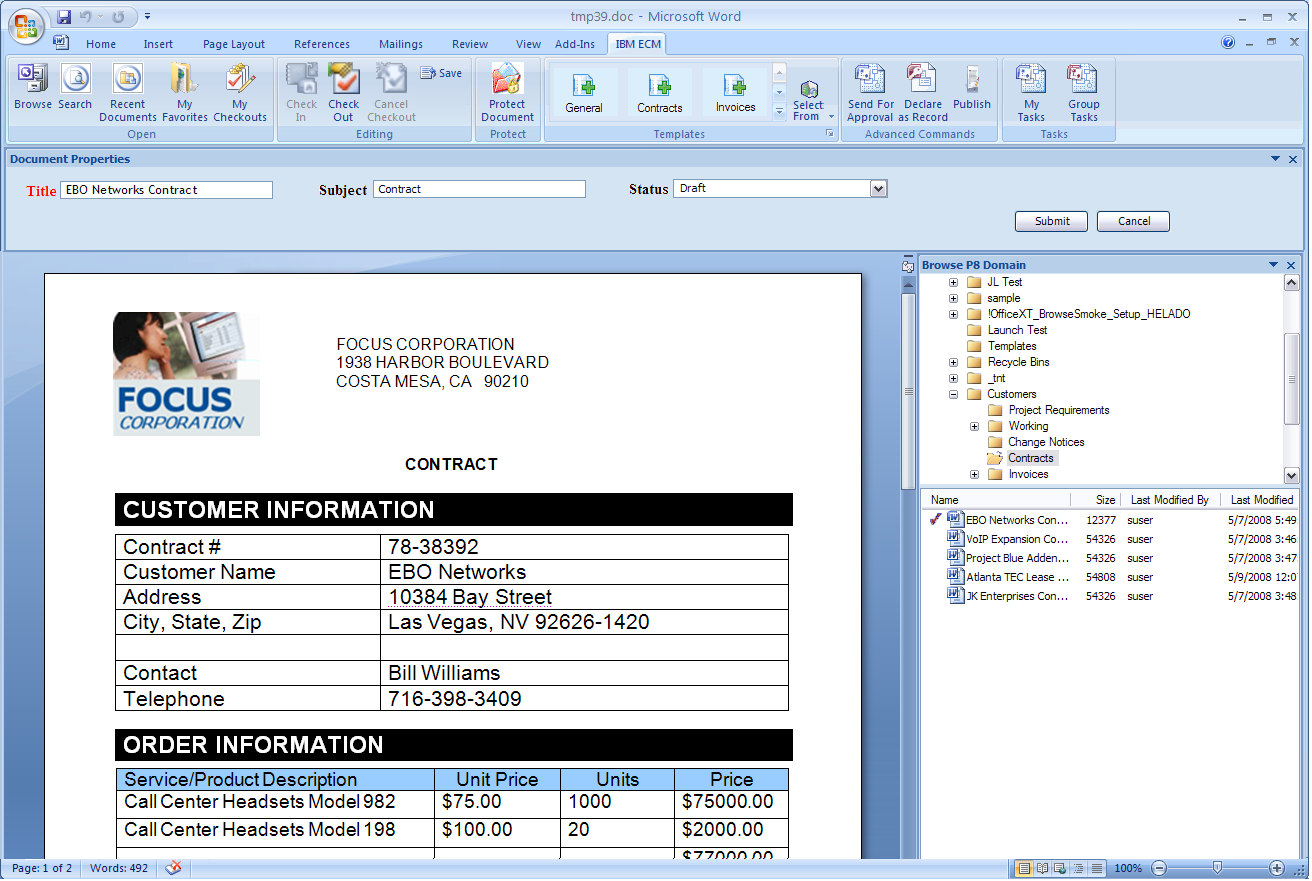Open Templates group dialog launcher
Screen dimensions: 1312x881
(829, 133)
